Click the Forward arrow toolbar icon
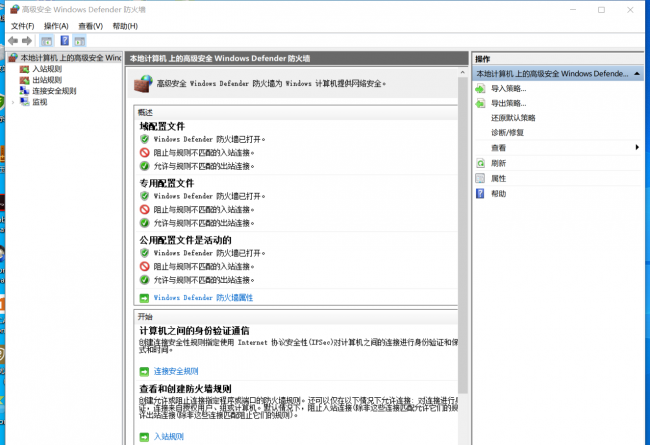Screen dimensions: 650x445 [27, 41]
